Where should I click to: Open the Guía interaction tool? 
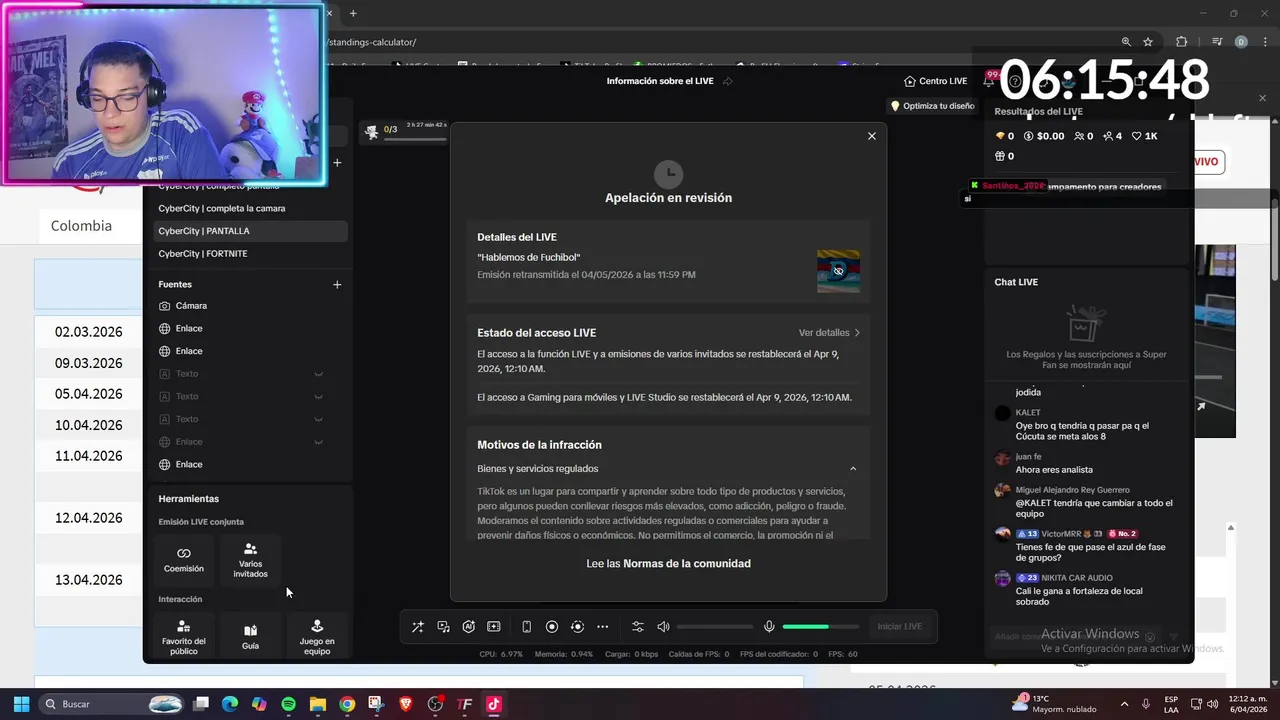click(x=250, y=636)
